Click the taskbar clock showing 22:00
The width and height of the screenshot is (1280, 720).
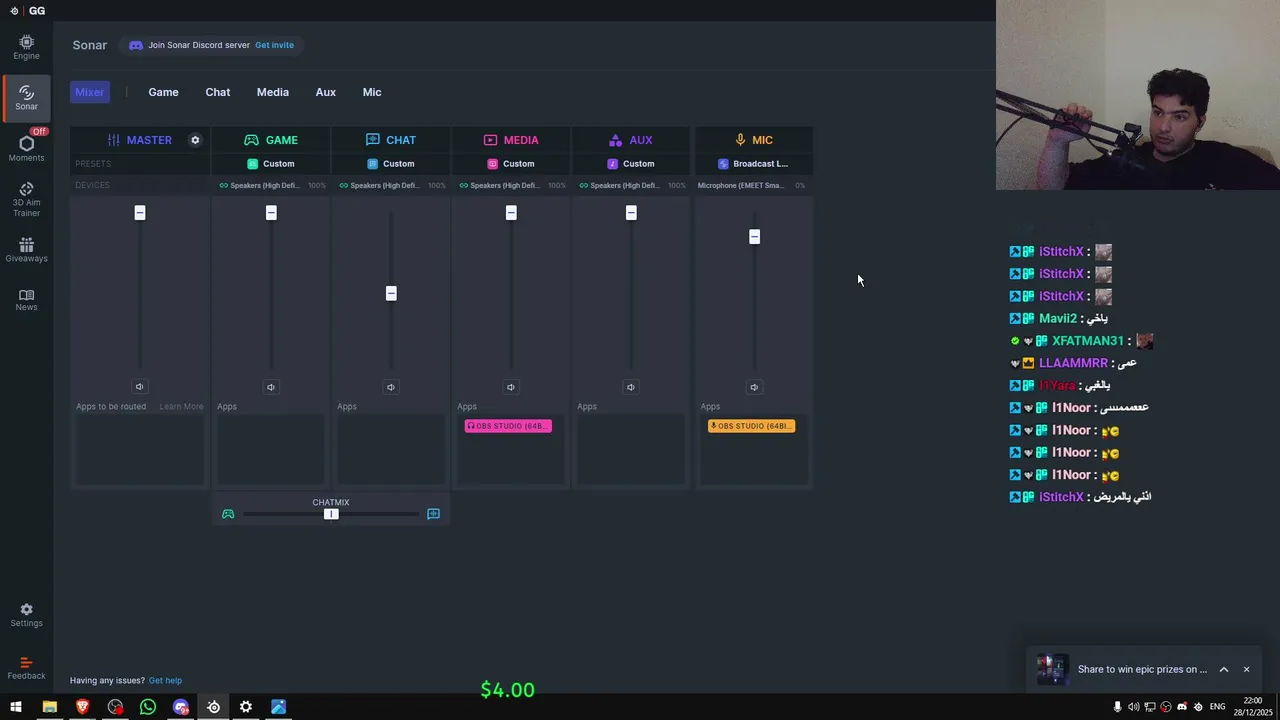pyautogui.click(x=1252, y=707)
